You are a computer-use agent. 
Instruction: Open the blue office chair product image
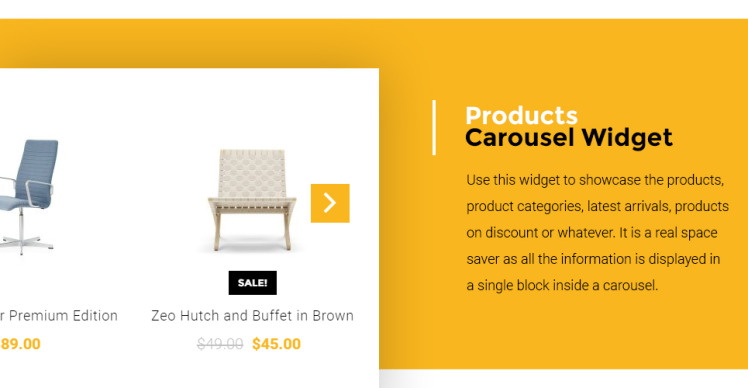click(x=29, y=197)
